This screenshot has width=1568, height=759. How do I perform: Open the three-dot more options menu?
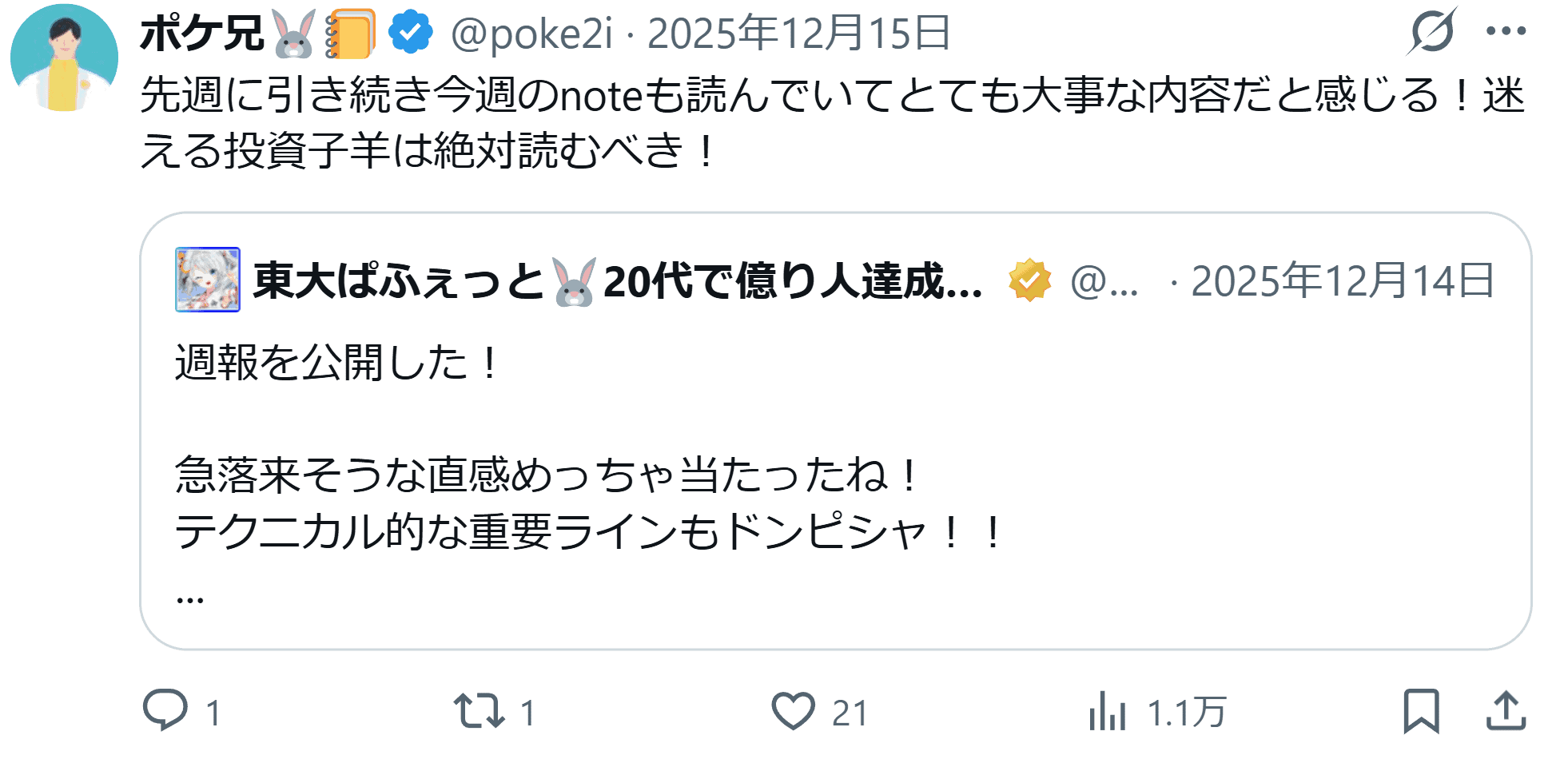pyautogui.click(x=1506, y=32)
